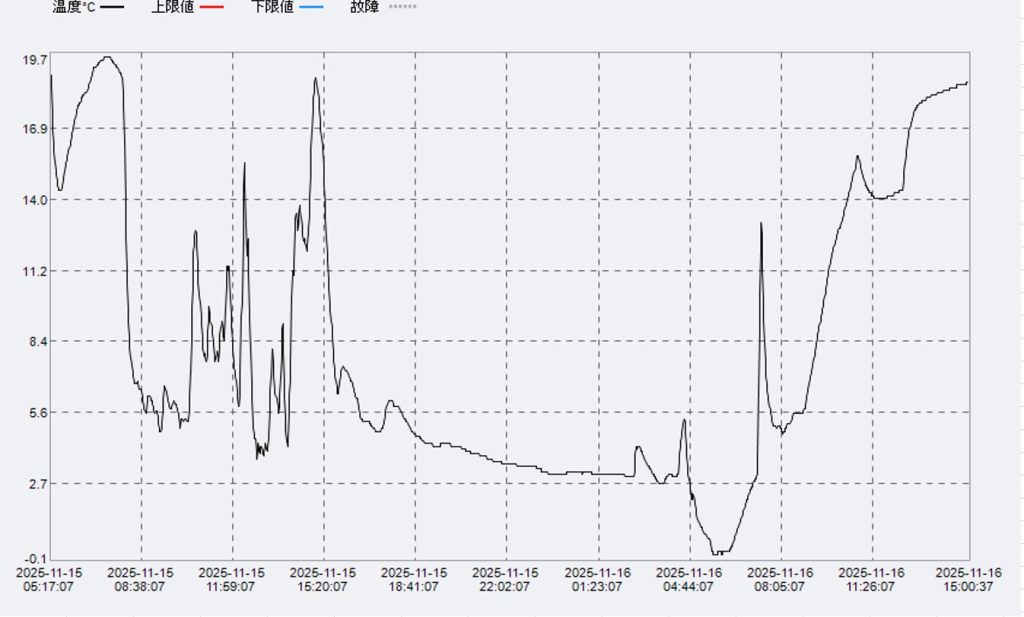Toggle the 上限值 legend entry
Screen dimensions: 1024x617
[172, 7]
